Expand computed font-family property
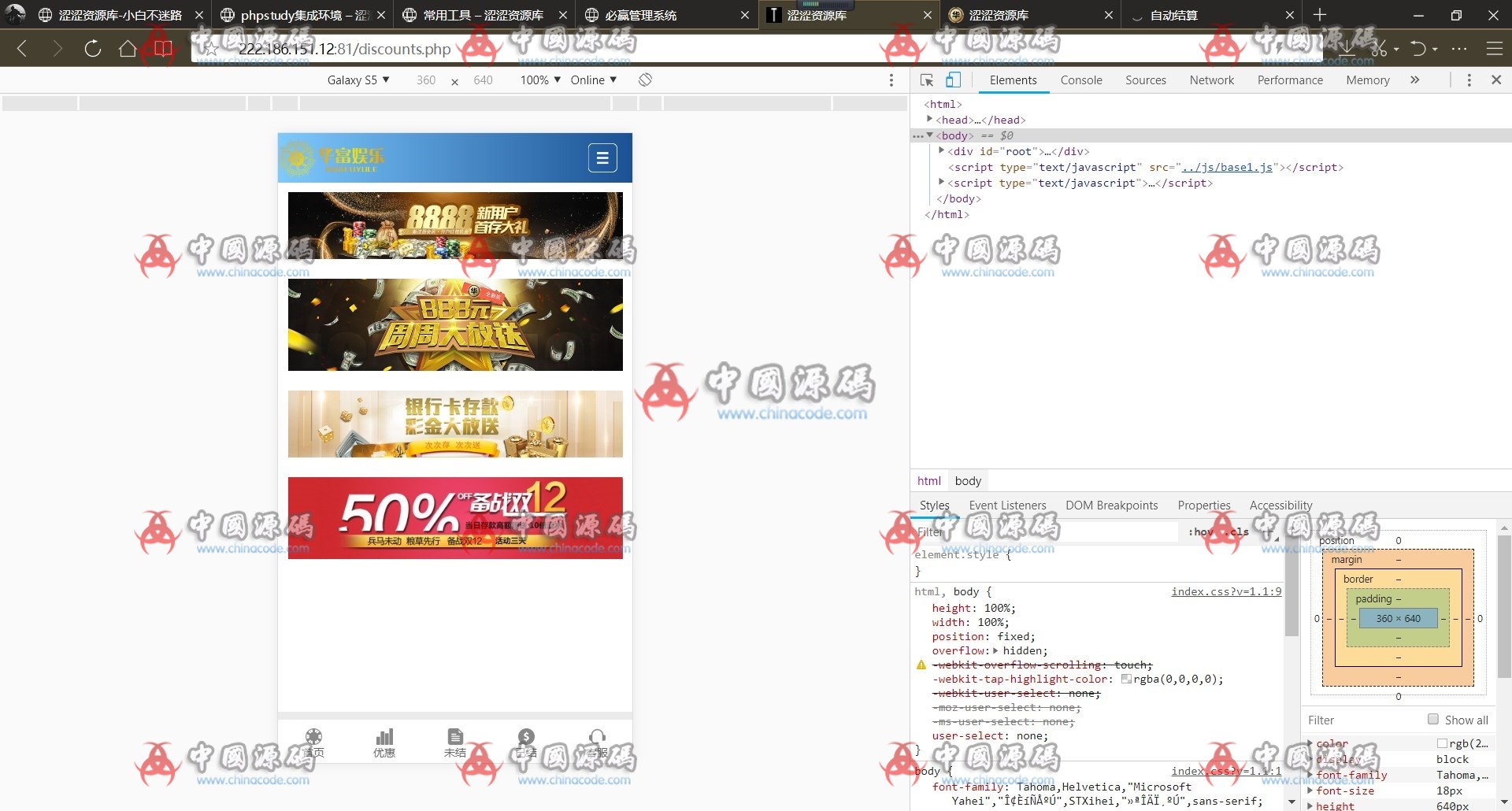This screenshot has height=811, width=1512. [1310, 775]
